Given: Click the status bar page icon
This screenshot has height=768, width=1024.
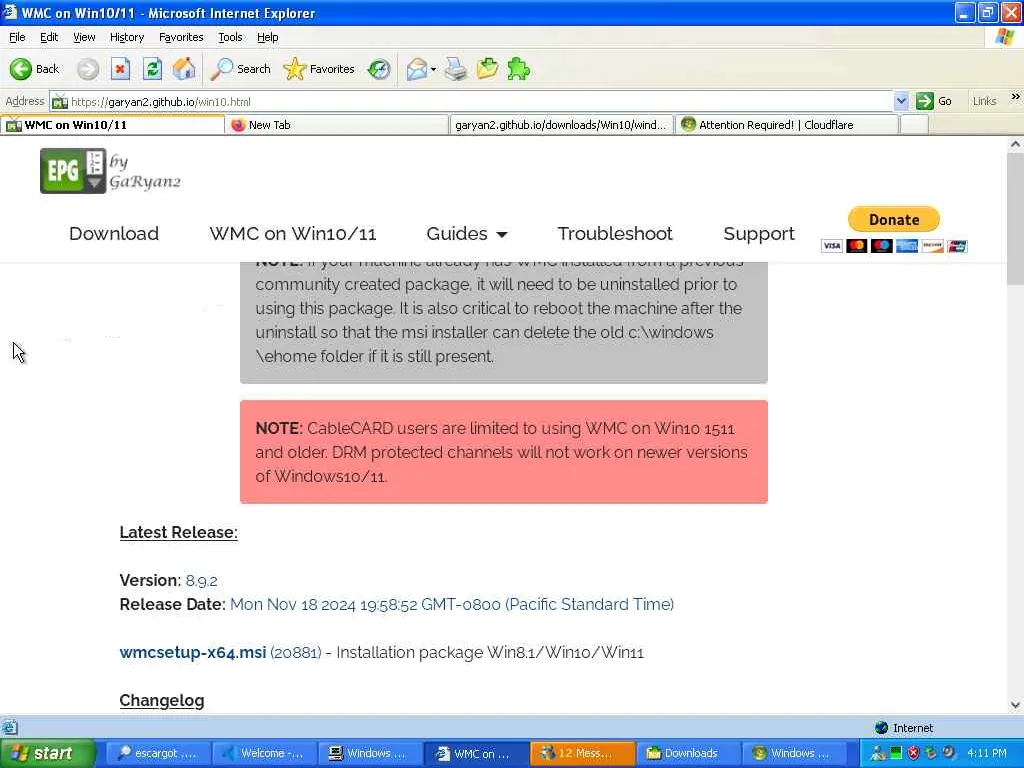Looking at the screenshot, I should (x=9, y=728).
